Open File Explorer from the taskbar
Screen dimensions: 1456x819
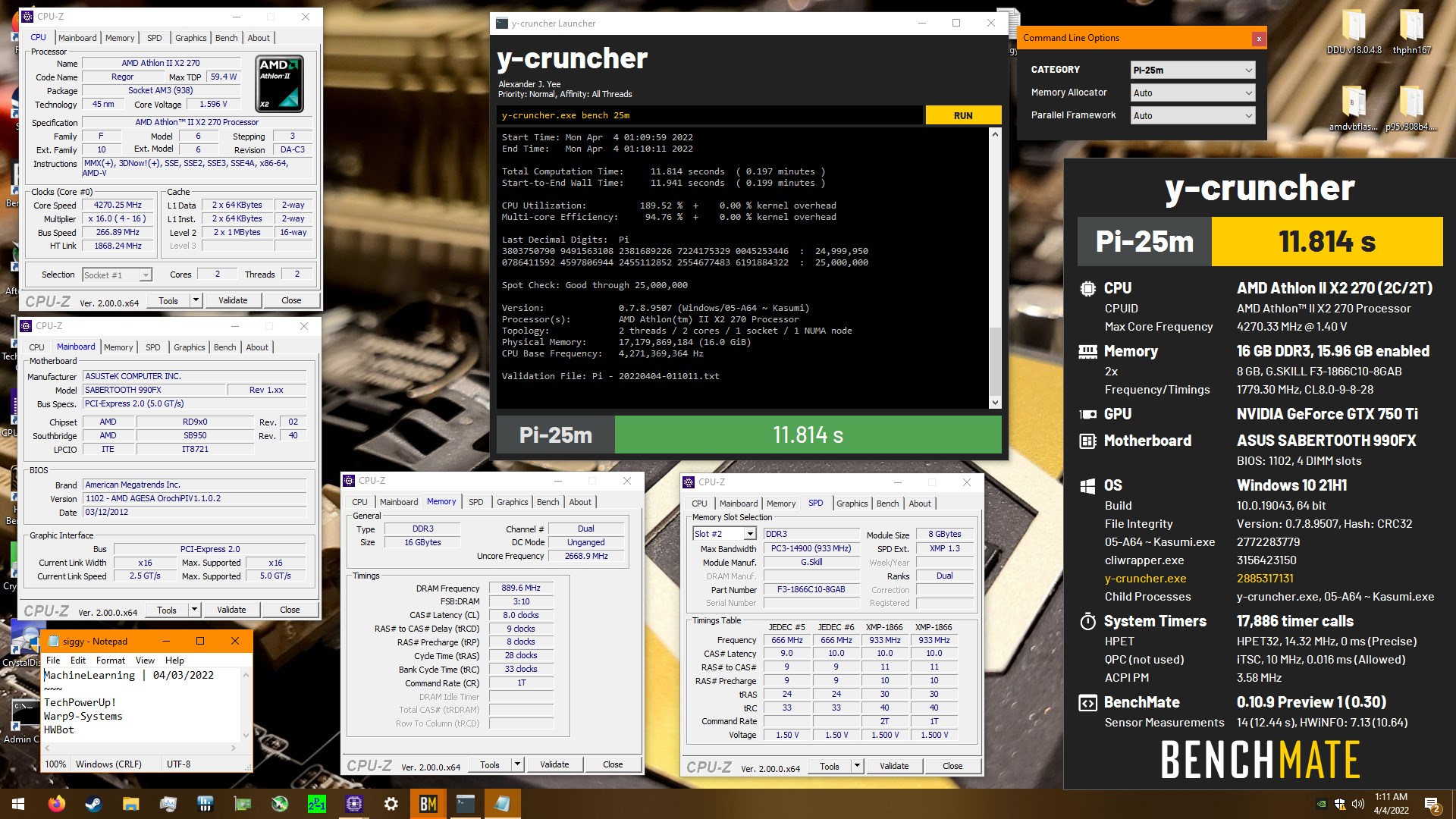pyautogui.click(x=131, y=804)
